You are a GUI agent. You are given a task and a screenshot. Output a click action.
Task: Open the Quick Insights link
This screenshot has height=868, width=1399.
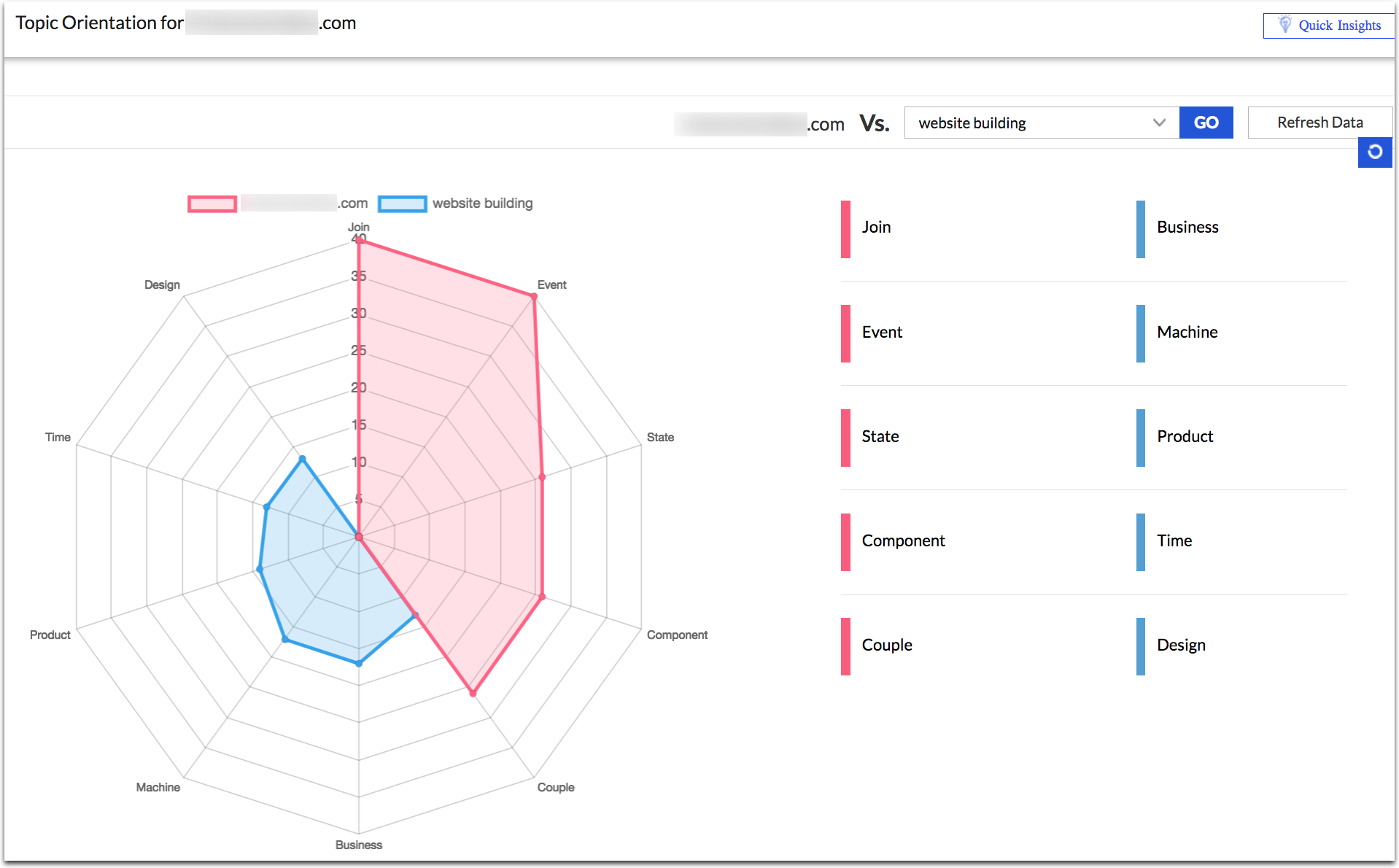[x=1339, y=26]
